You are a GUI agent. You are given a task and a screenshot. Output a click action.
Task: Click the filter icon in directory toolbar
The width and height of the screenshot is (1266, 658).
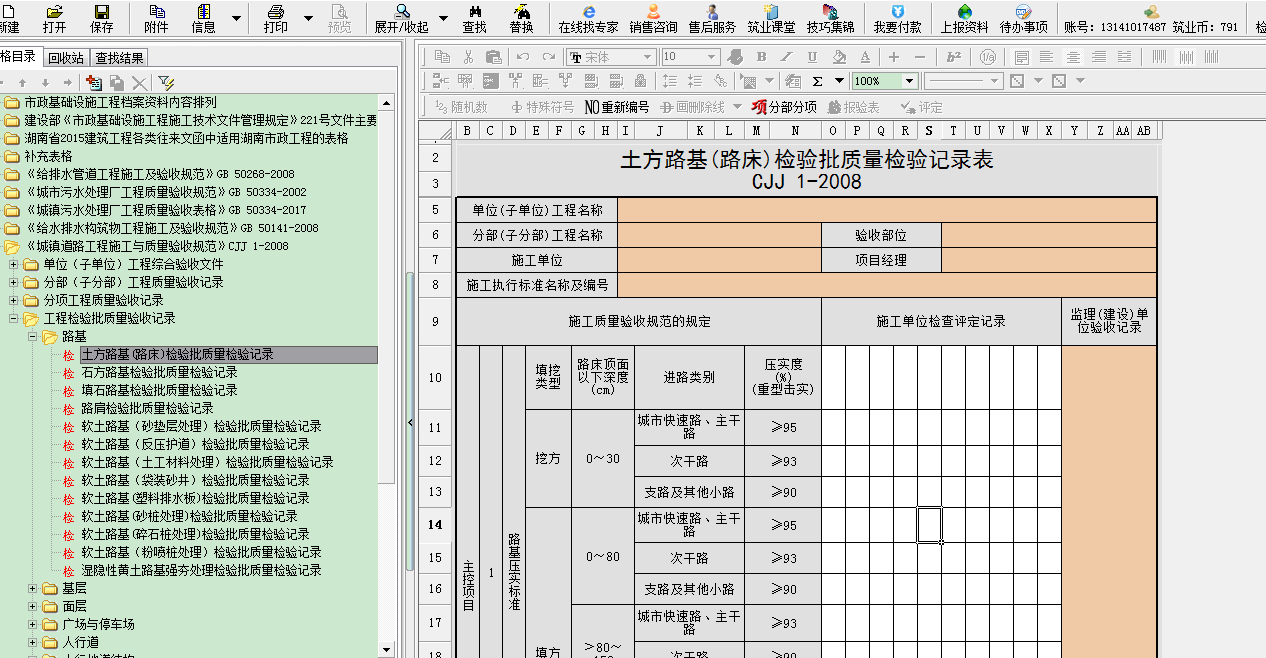[x=166, y=82]
